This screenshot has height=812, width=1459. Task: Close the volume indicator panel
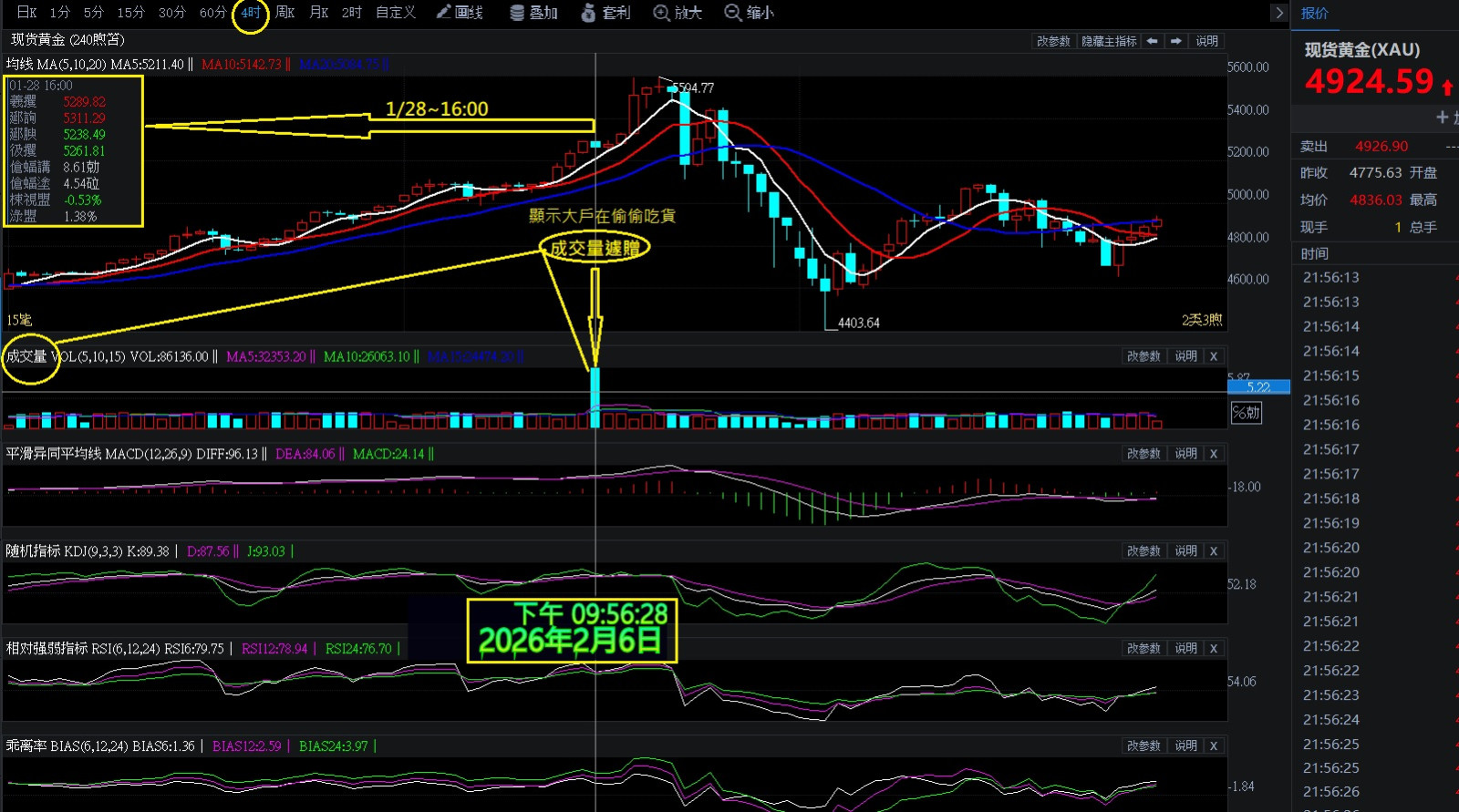point(1214,356)
